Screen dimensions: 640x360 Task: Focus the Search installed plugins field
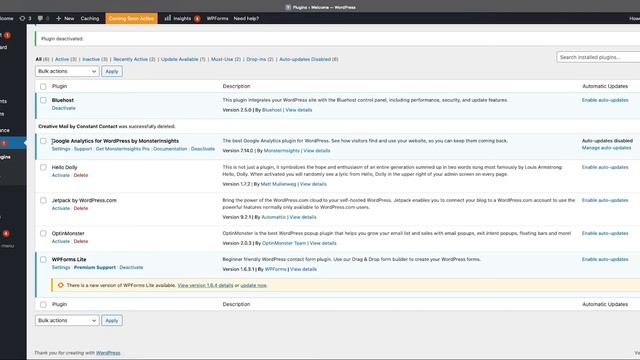pyautogui.click(x=598, y=57)
